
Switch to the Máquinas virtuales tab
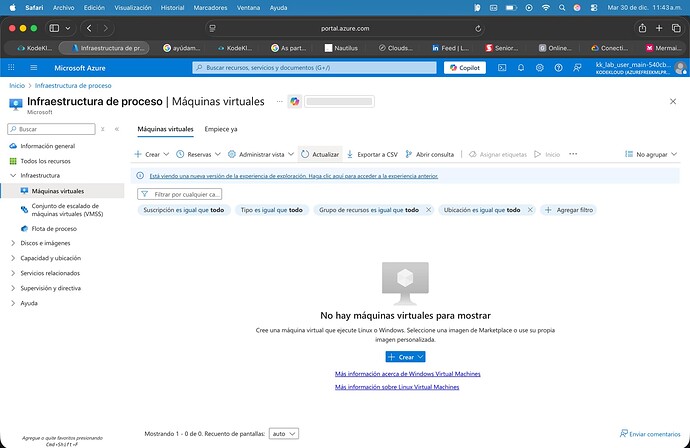(165, 129)
